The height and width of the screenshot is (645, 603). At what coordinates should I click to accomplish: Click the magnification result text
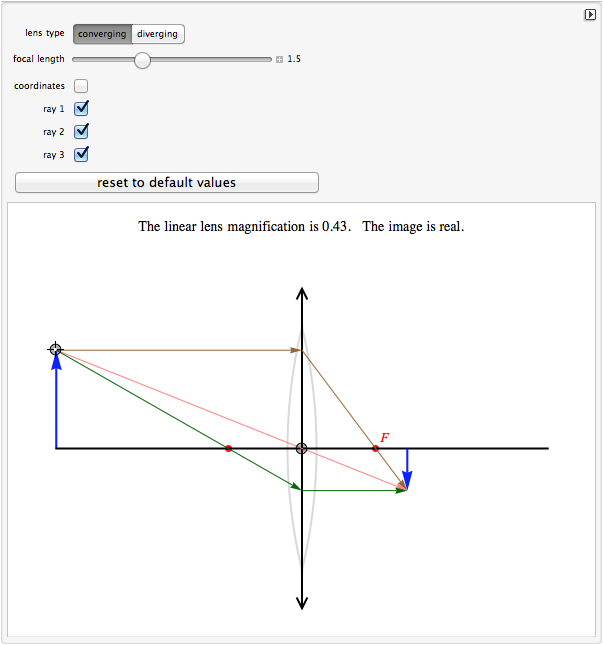click(245, 227)
